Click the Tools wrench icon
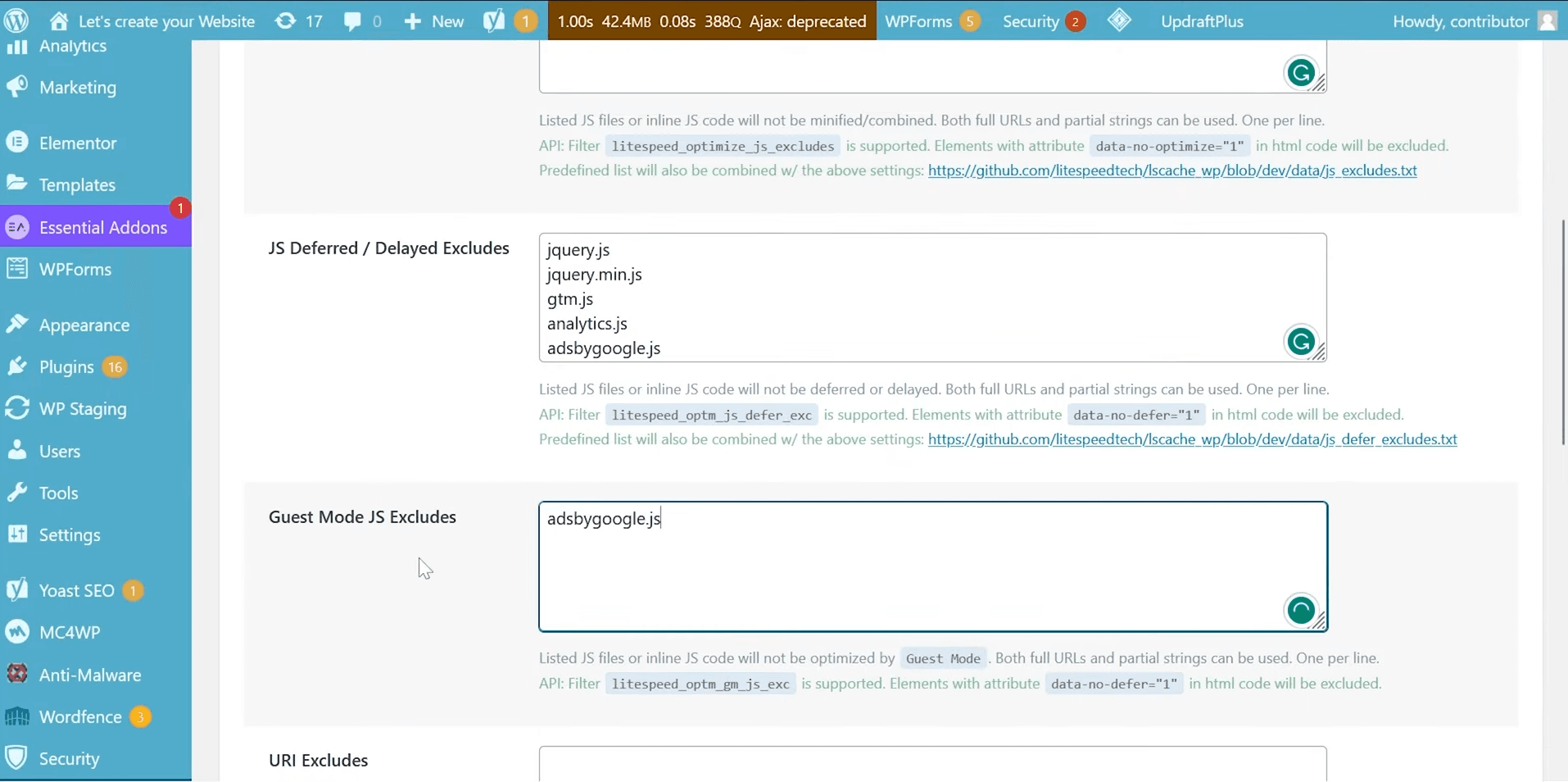 16,493
